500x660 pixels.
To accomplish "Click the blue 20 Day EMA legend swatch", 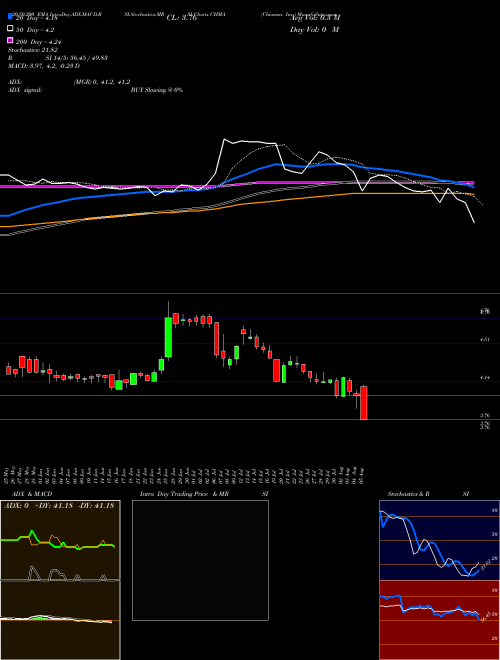I will 10,18.
